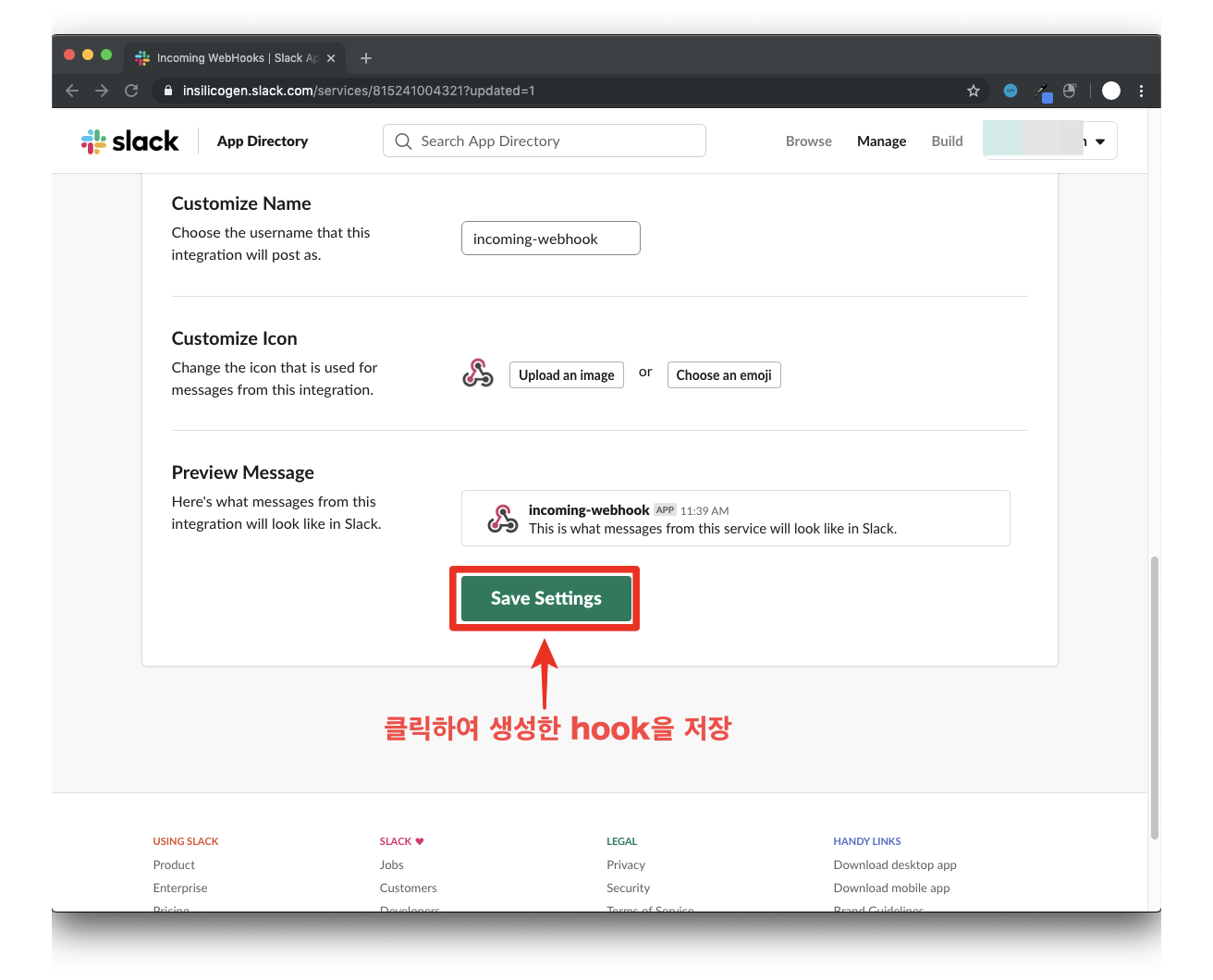
Task: Close the Incoming WebHooks tab
Action: [x=331, y=58]
